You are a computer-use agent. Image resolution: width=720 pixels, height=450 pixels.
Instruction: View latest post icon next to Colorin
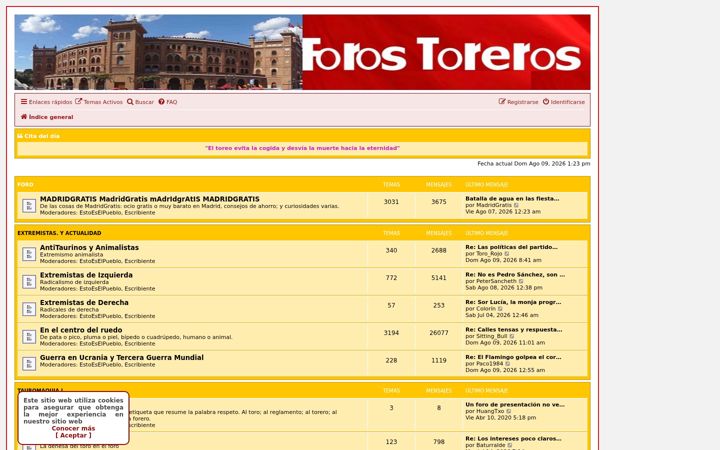(501, 309)
